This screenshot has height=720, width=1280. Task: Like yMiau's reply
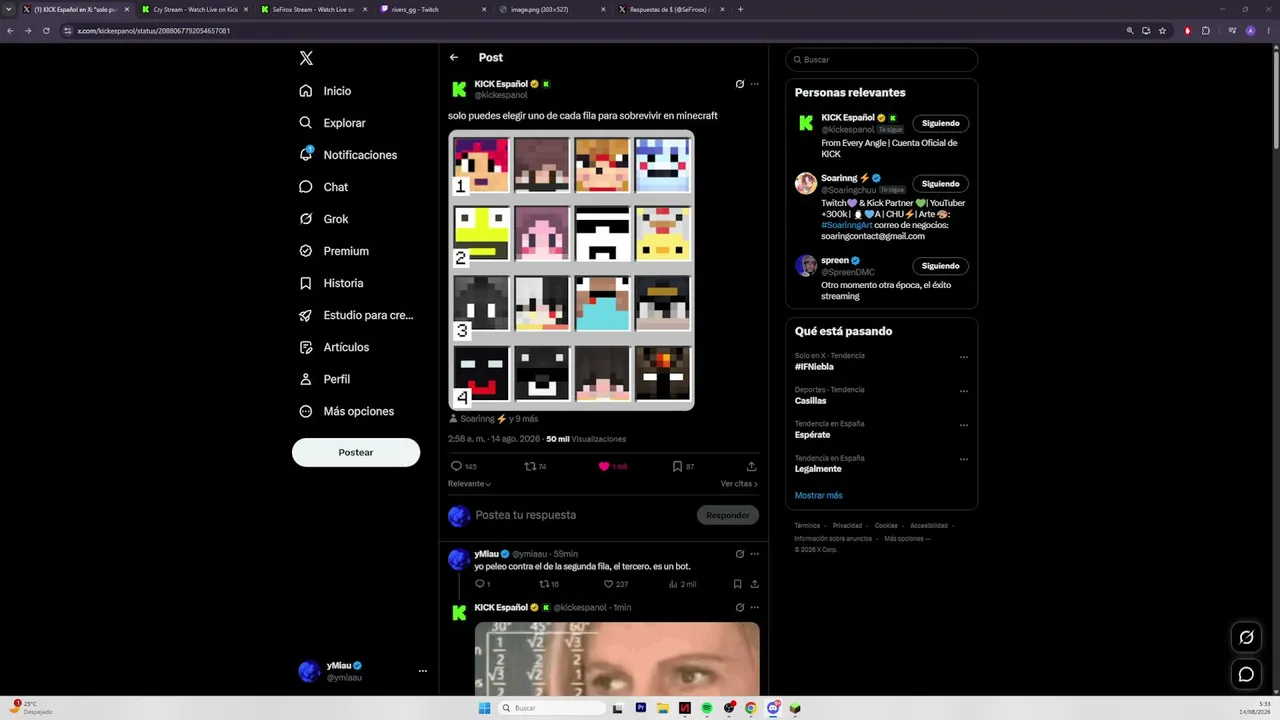[x=608, y=584]
